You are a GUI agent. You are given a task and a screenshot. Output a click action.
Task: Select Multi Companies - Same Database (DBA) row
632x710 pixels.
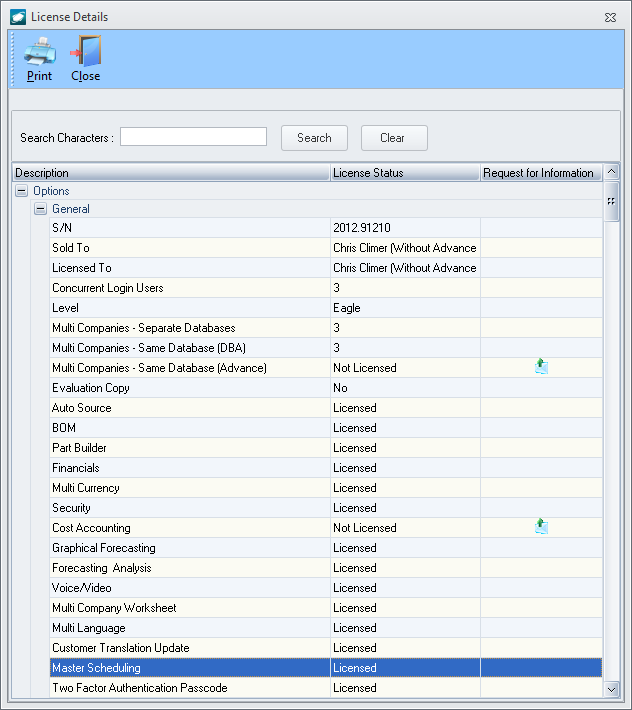click(x=326, y=348)
